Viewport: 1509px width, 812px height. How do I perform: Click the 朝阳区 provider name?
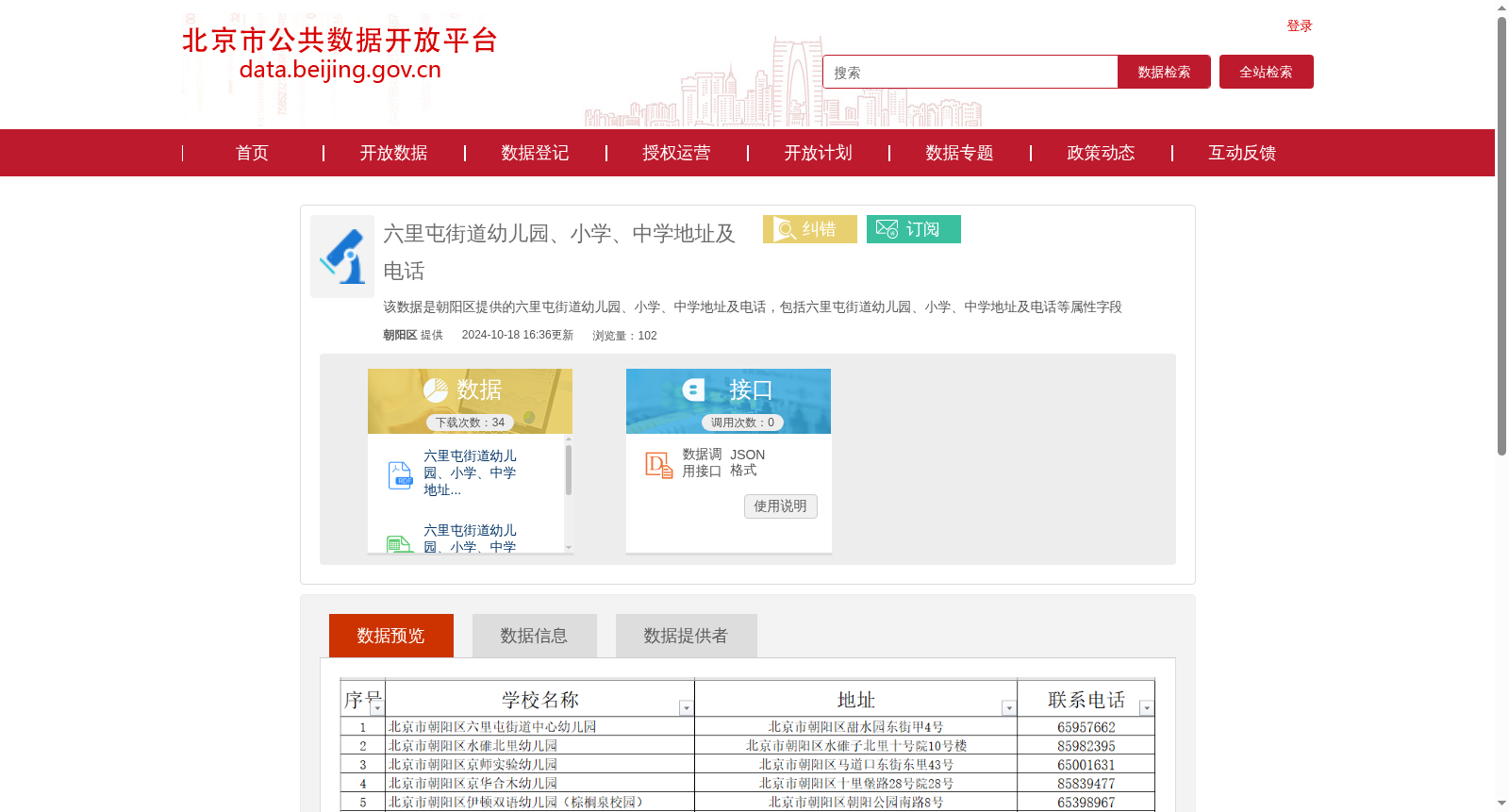pyautogui.click(x=400, y=335)
